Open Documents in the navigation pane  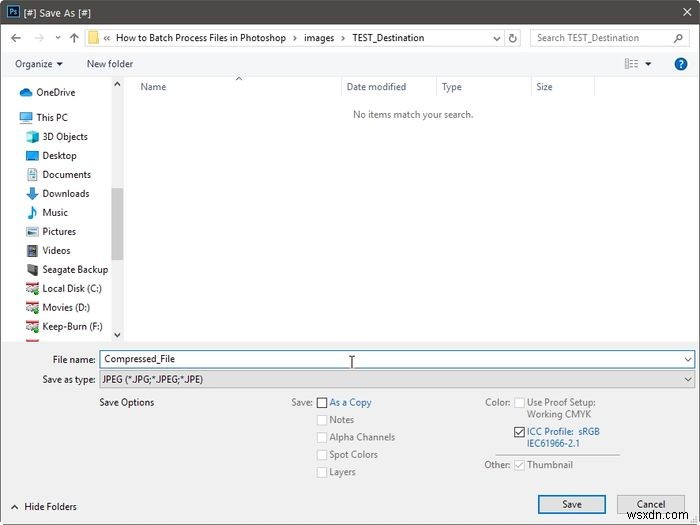(58, 175)
